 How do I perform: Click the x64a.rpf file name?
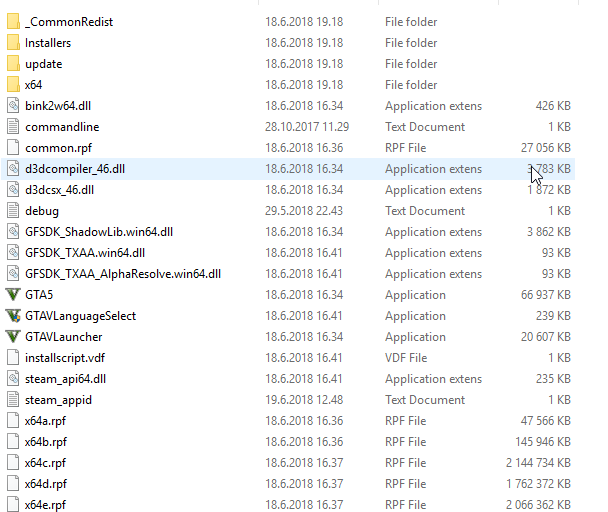pyautogui.click(x=45, y=421)
